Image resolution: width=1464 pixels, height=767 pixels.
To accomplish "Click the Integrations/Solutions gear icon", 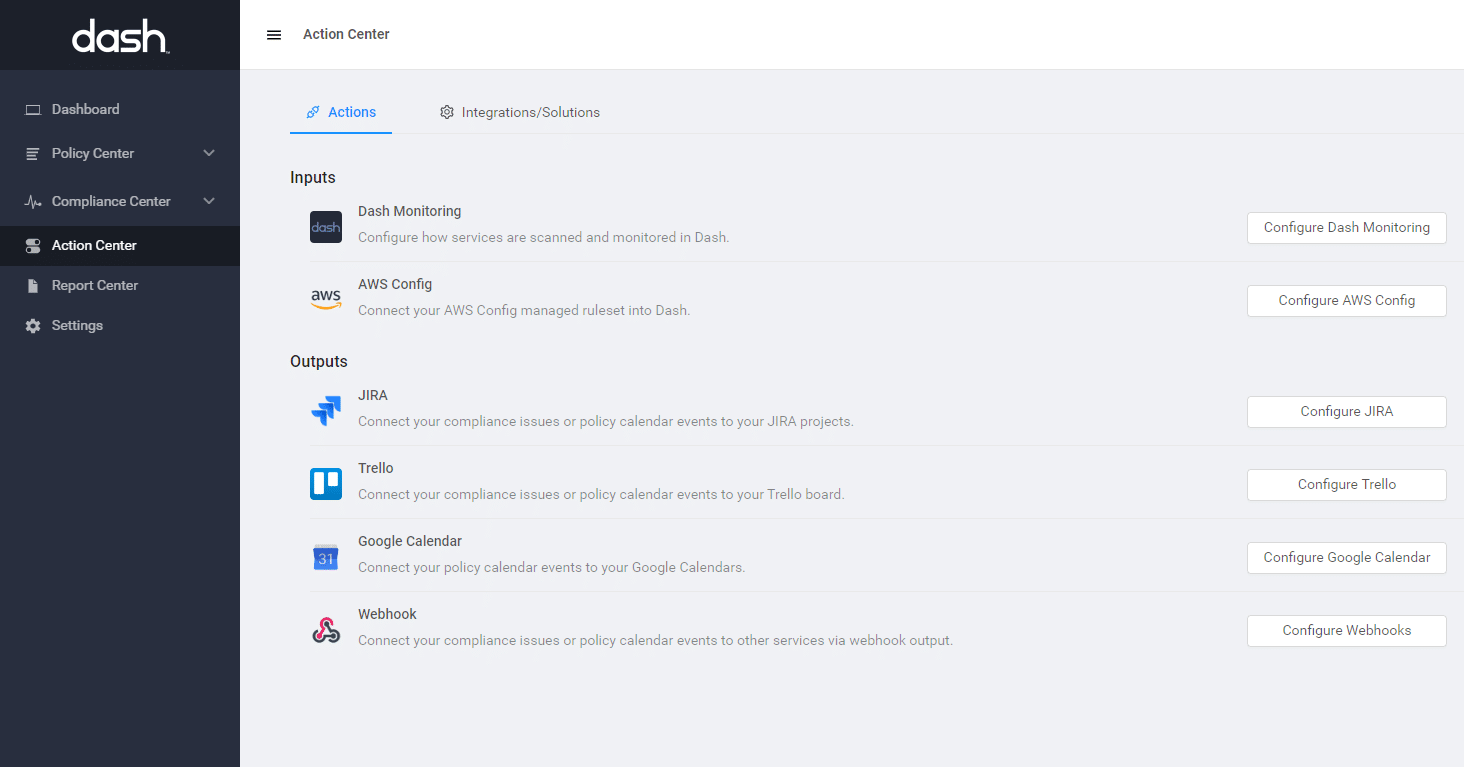I will (447, 112).
